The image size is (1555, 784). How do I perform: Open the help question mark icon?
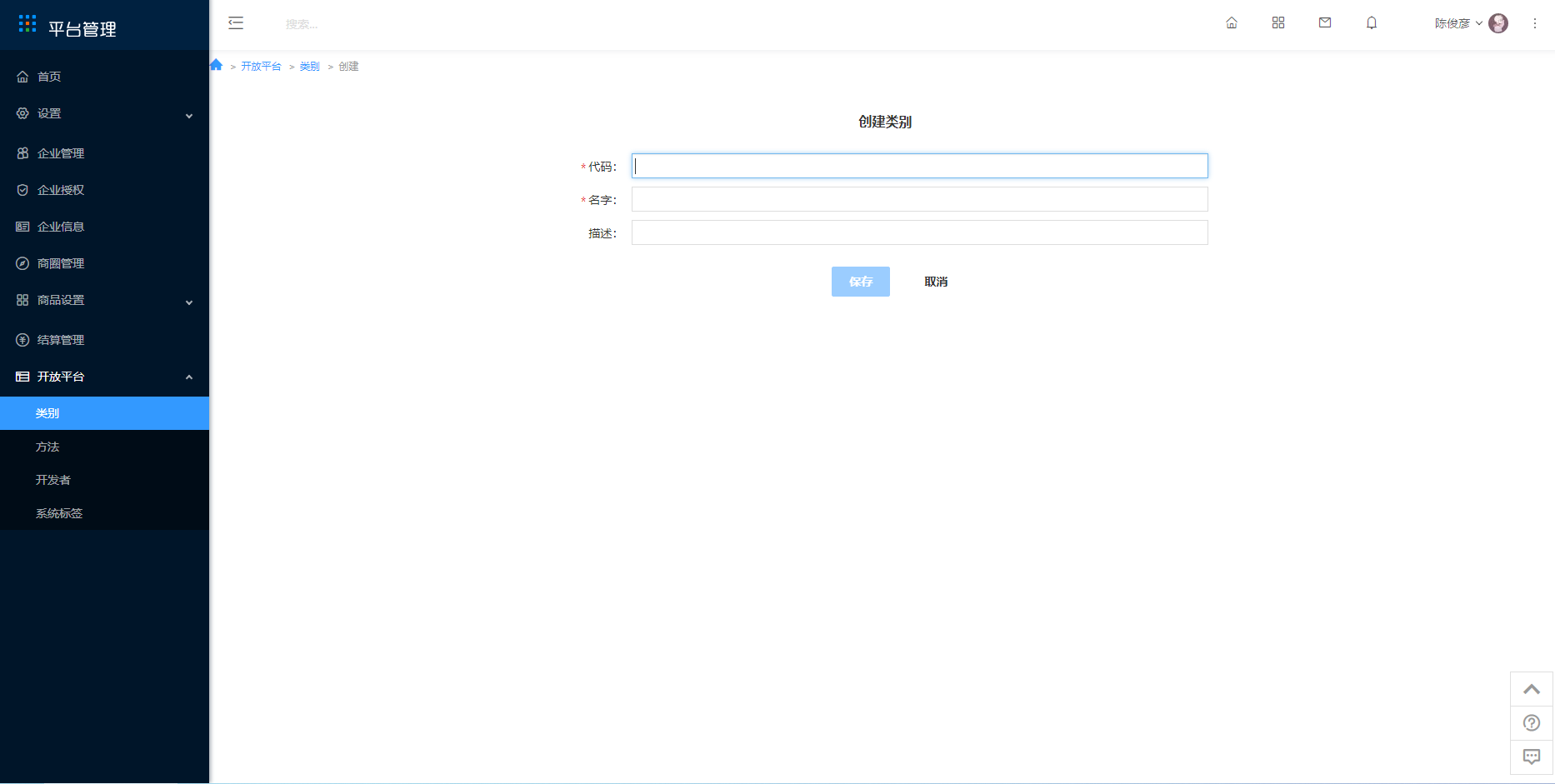click(1532, 723)
